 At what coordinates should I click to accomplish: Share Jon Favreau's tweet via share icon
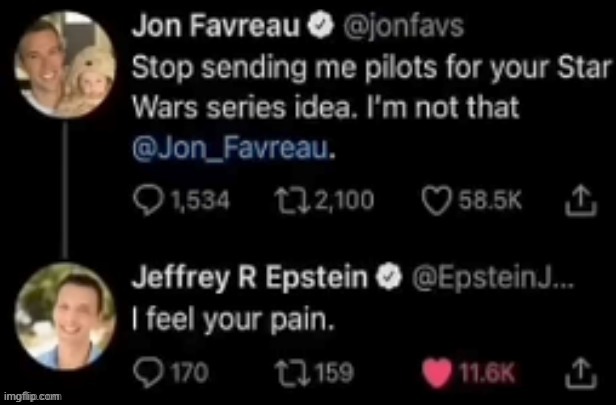578,201
